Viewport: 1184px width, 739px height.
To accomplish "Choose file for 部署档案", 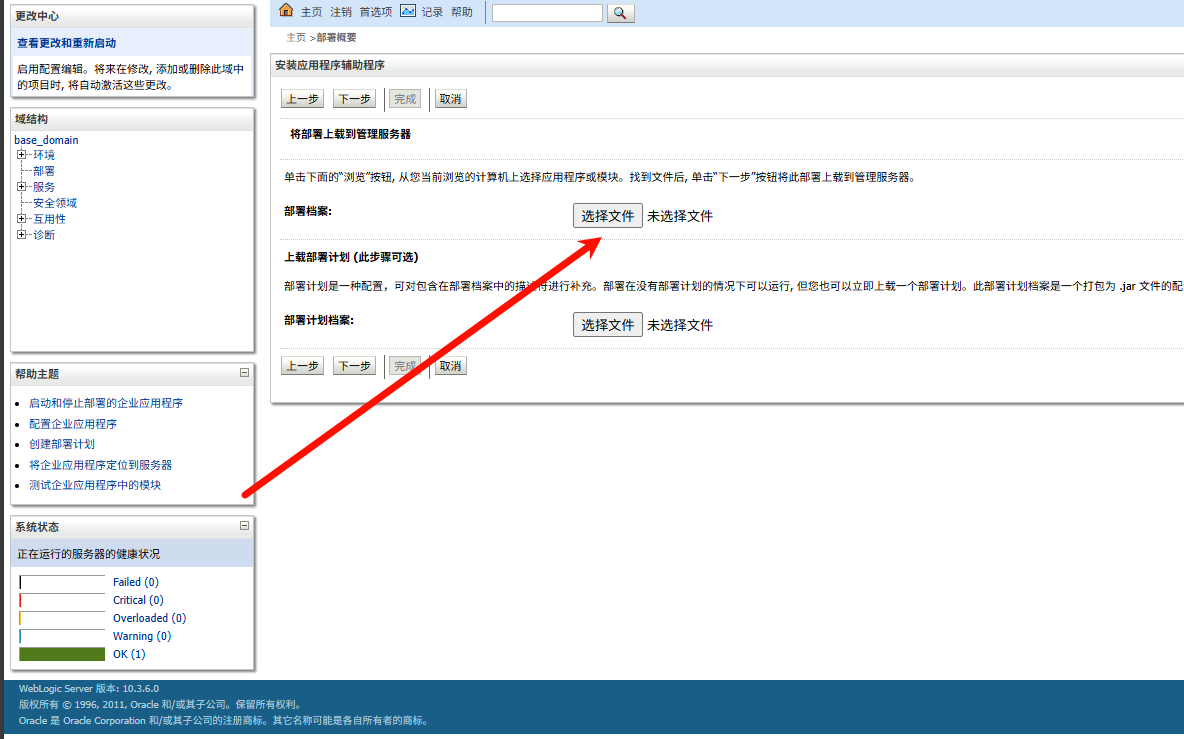I will coord(608,216).
